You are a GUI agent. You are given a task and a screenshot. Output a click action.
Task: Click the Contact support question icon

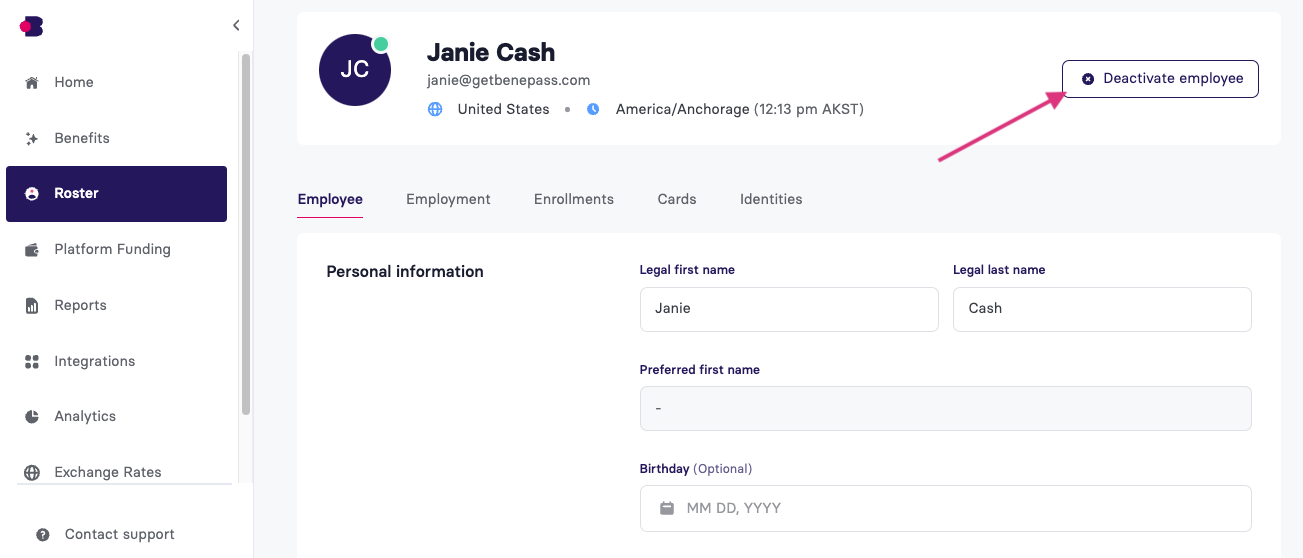pos(43,534)
